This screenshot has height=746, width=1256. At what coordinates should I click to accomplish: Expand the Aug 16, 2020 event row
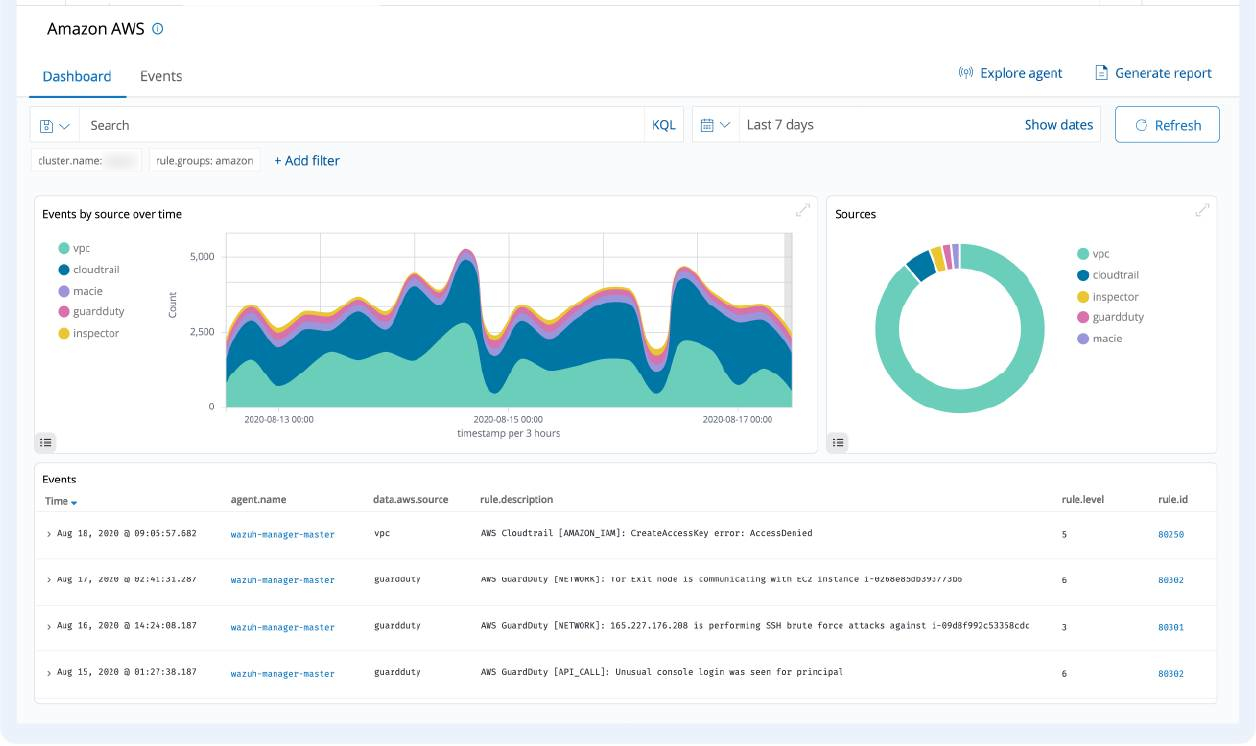pos(49,626)
